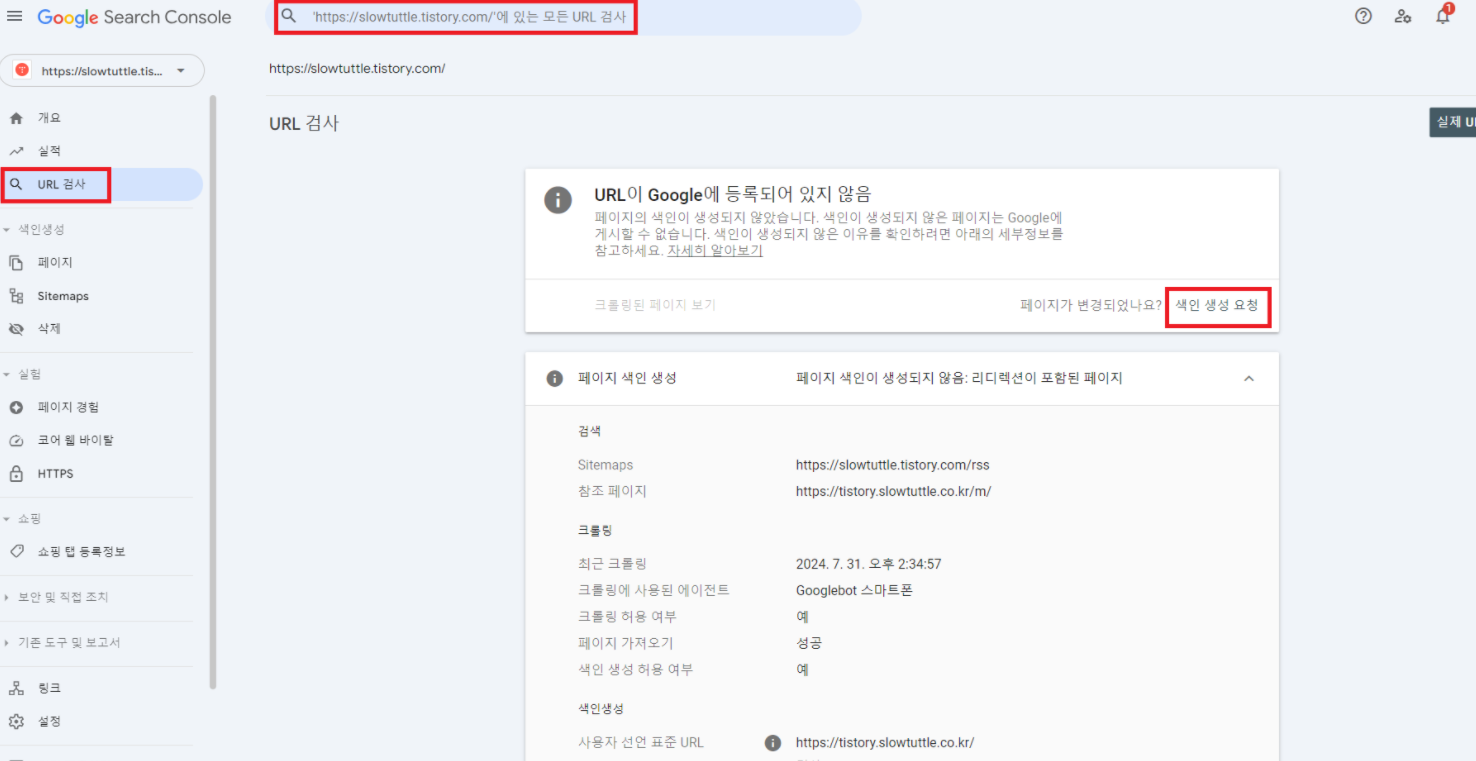The width and height of the screenshot is (1476, 761).
Task: Click the canonical URL tistory.slowtuttle.co.kr/
Action: [885, 743]
